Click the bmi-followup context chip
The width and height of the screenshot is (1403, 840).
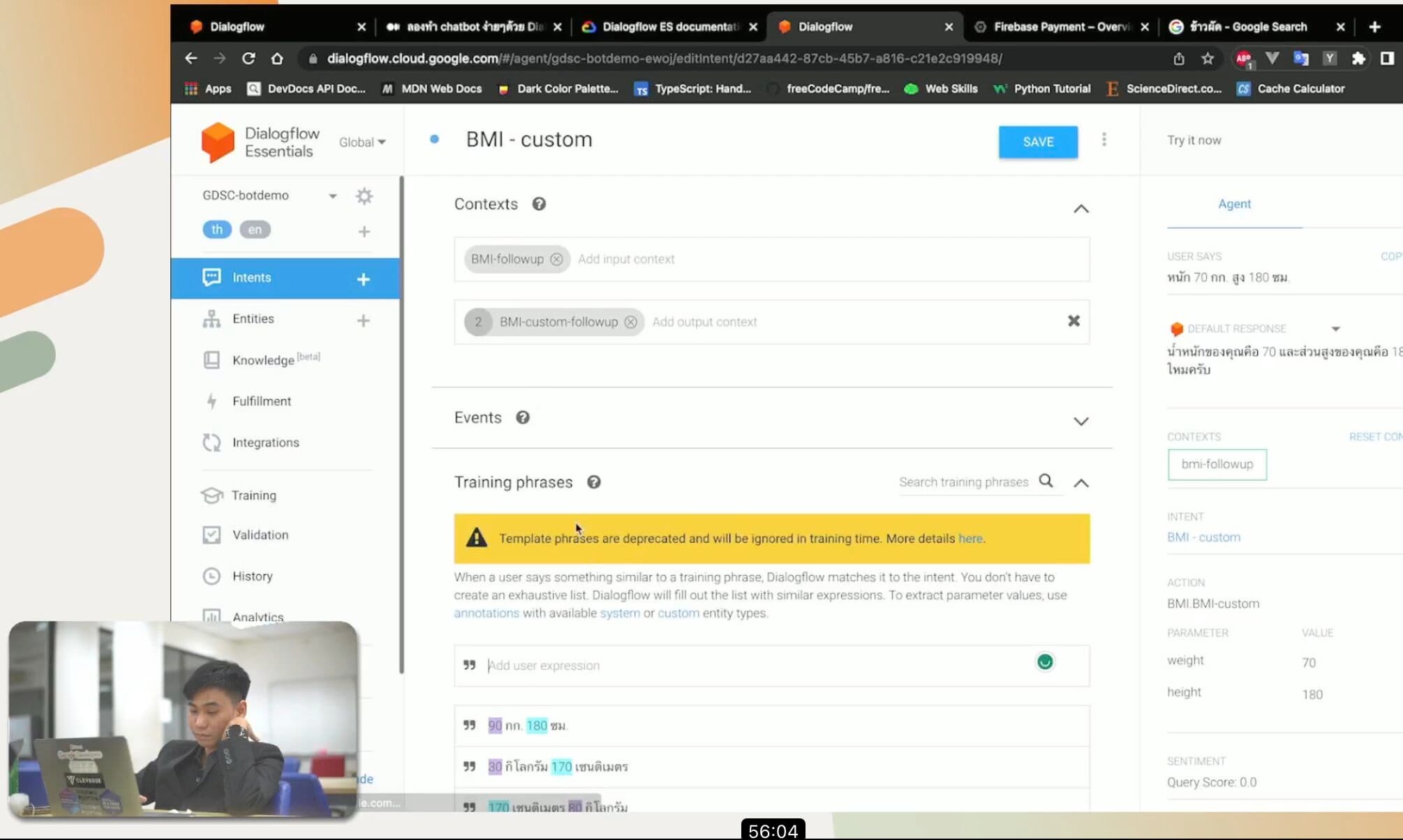tap(1217, 465)
